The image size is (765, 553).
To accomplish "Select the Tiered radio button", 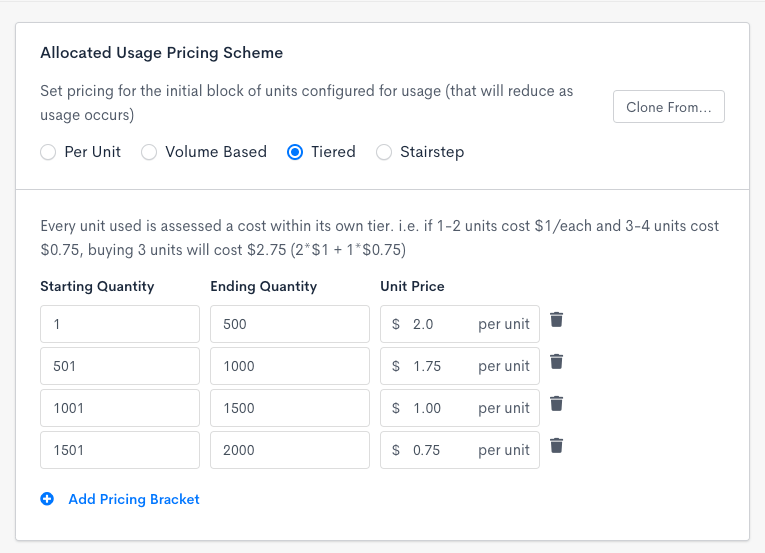I will click(295, 153).
